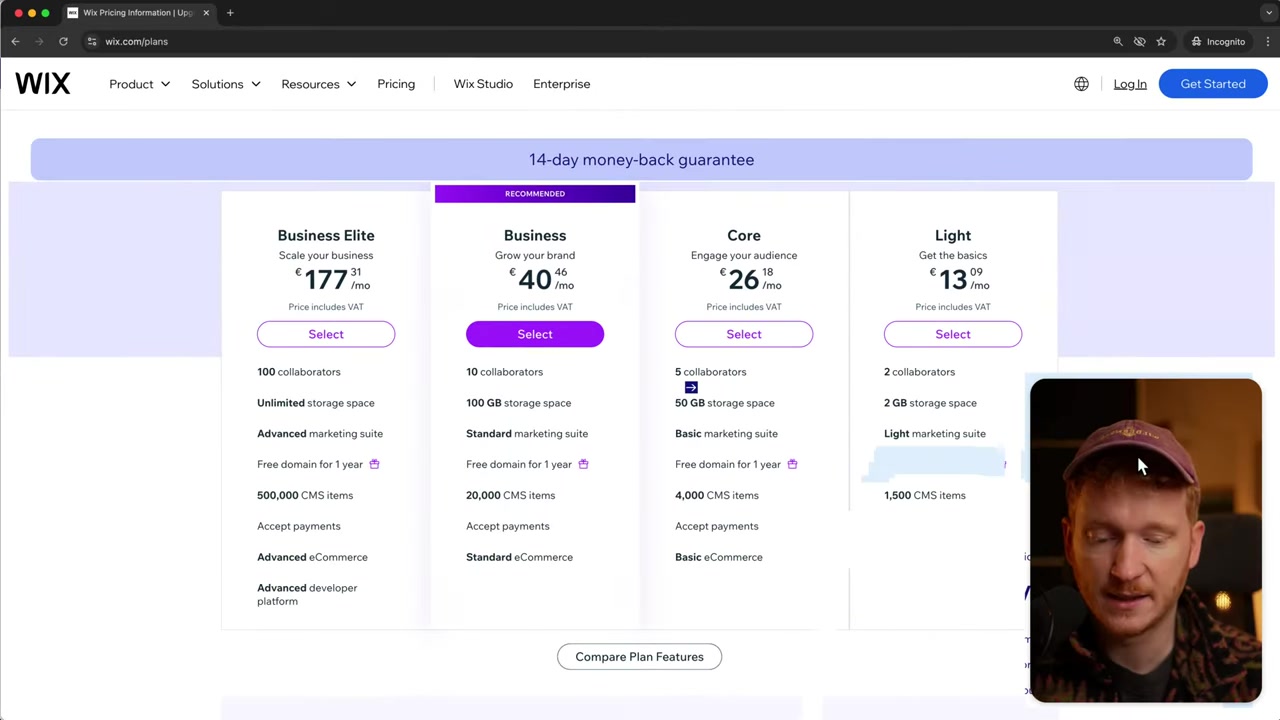Click 'Get the basics' tagline
Image resolution: width=1280 pixels, height=720 pixels.
coord(953,255)
